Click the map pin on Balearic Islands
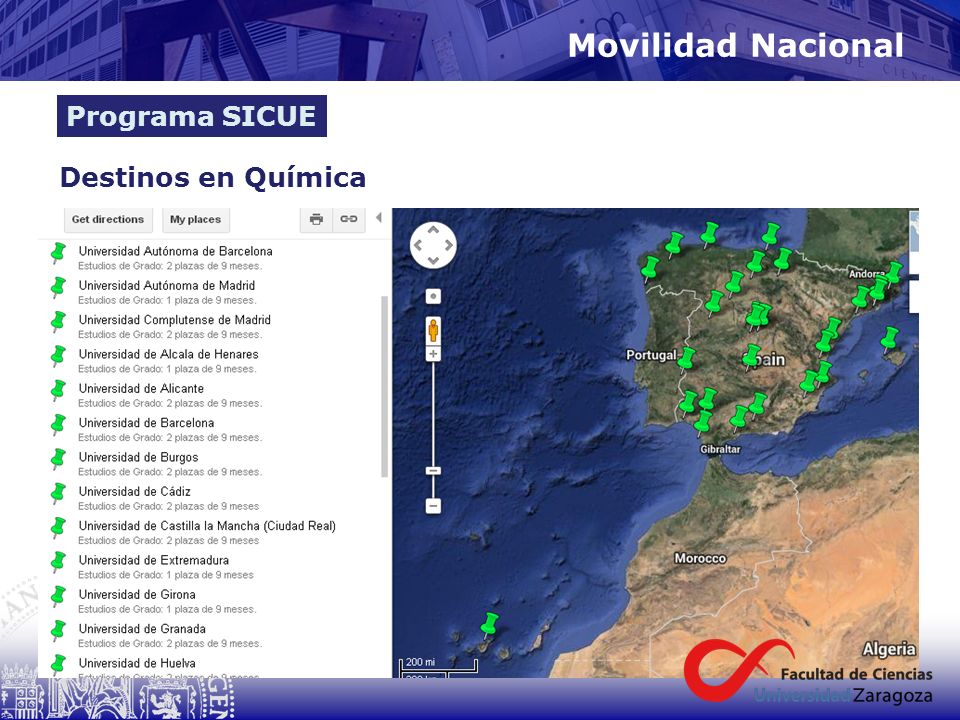 890,339
